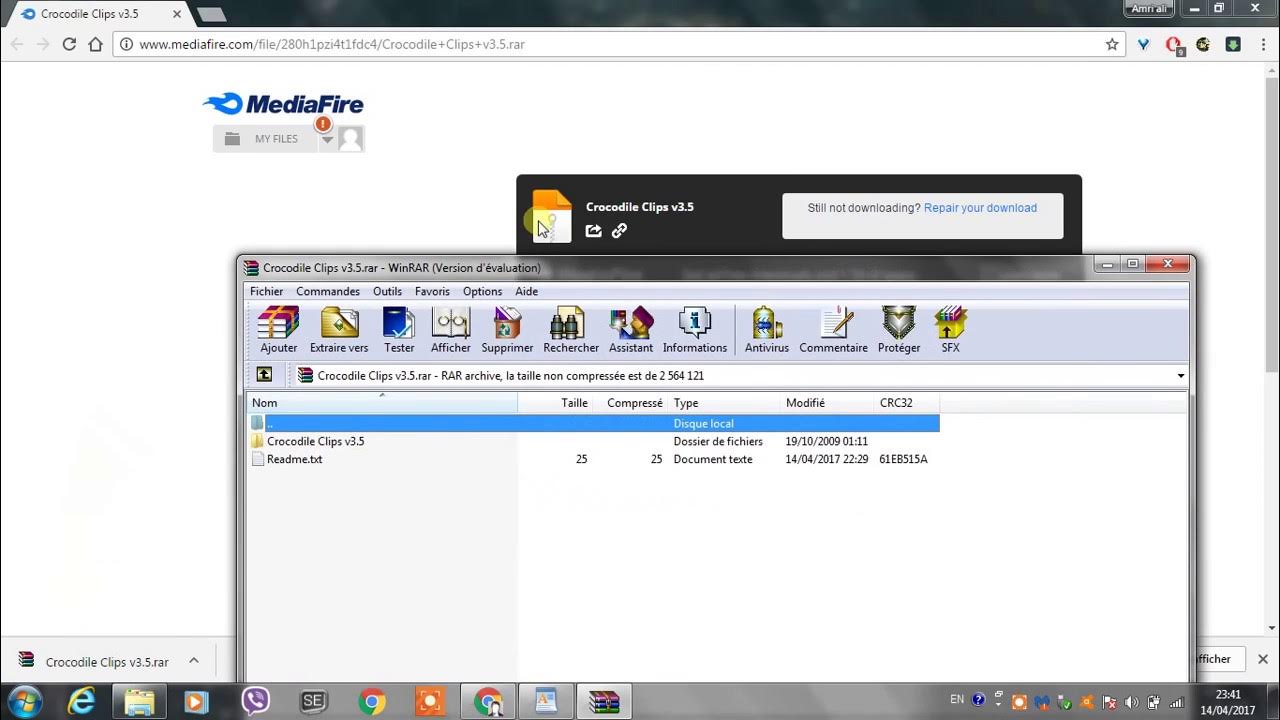Open the Fichier menu

coord(267,291)
